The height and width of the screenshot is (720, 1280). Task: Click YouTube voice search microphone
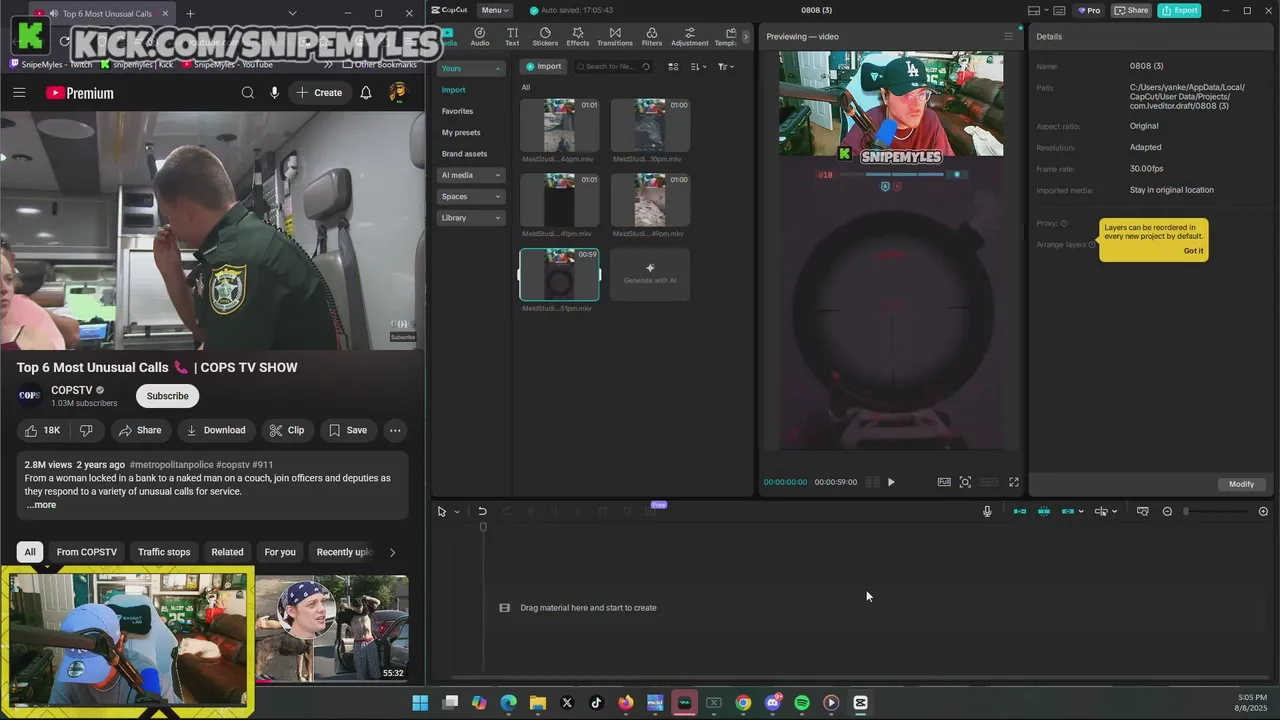(274, 93)
